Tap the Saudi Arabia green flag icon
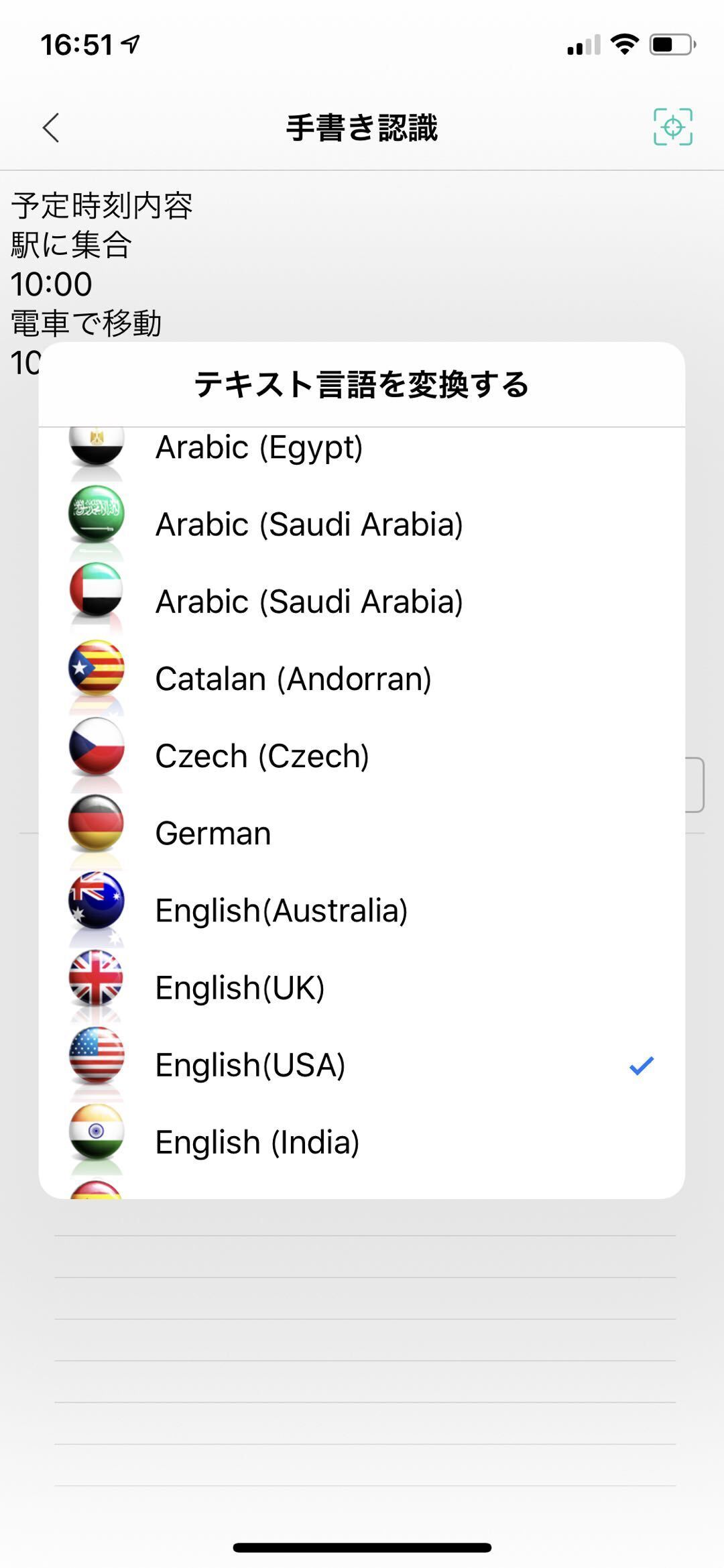Image resolution: width=724 pixels, height=1568 pixels. pyautogui.click(x=97, y=514)
